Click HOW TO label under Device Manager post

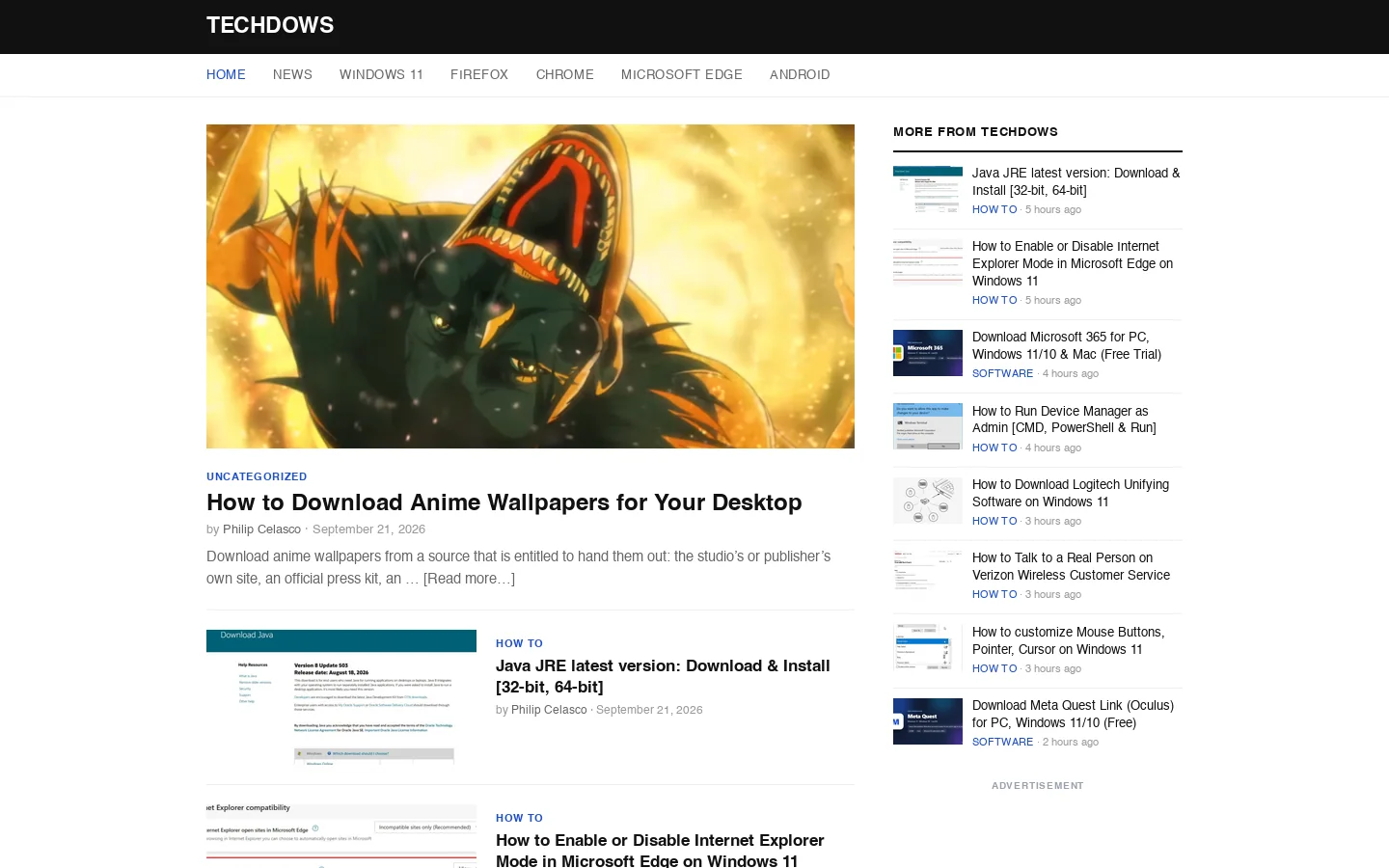click(994, 448)
